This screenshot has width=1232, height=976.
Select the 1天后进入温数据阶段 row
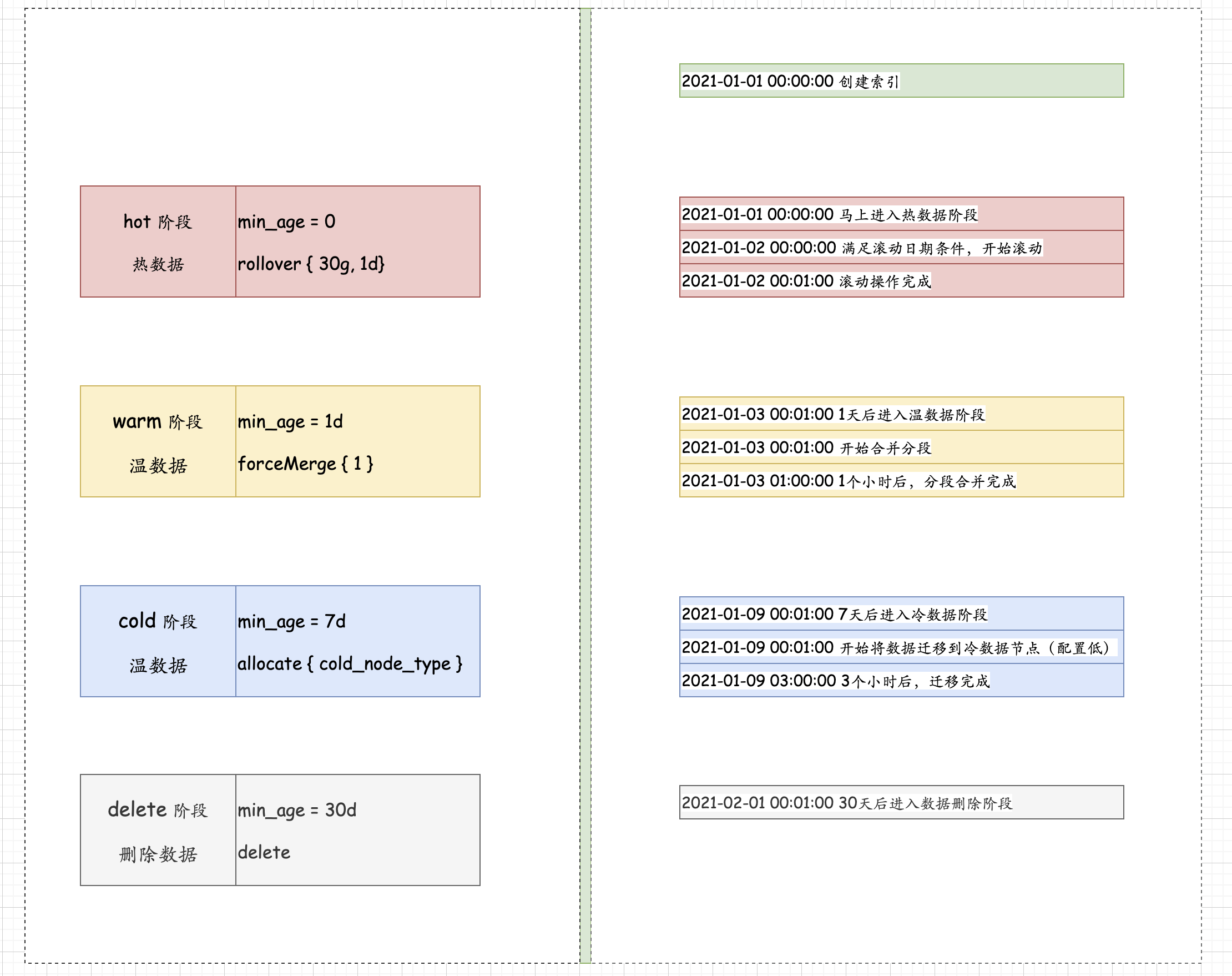(x=901, y=414)
